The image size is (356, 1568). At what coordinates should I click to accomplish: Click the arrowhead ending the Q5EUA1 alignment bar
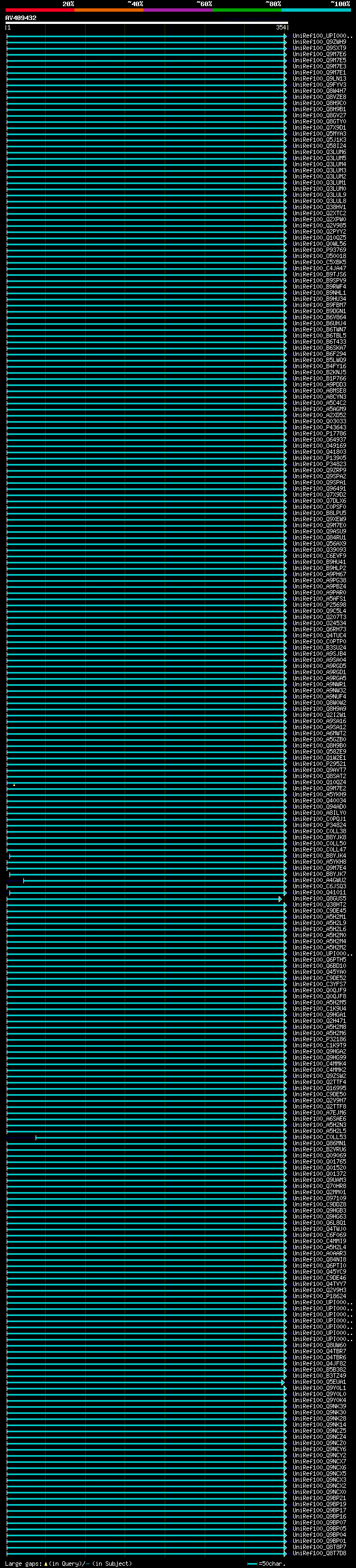(283, 1382)
